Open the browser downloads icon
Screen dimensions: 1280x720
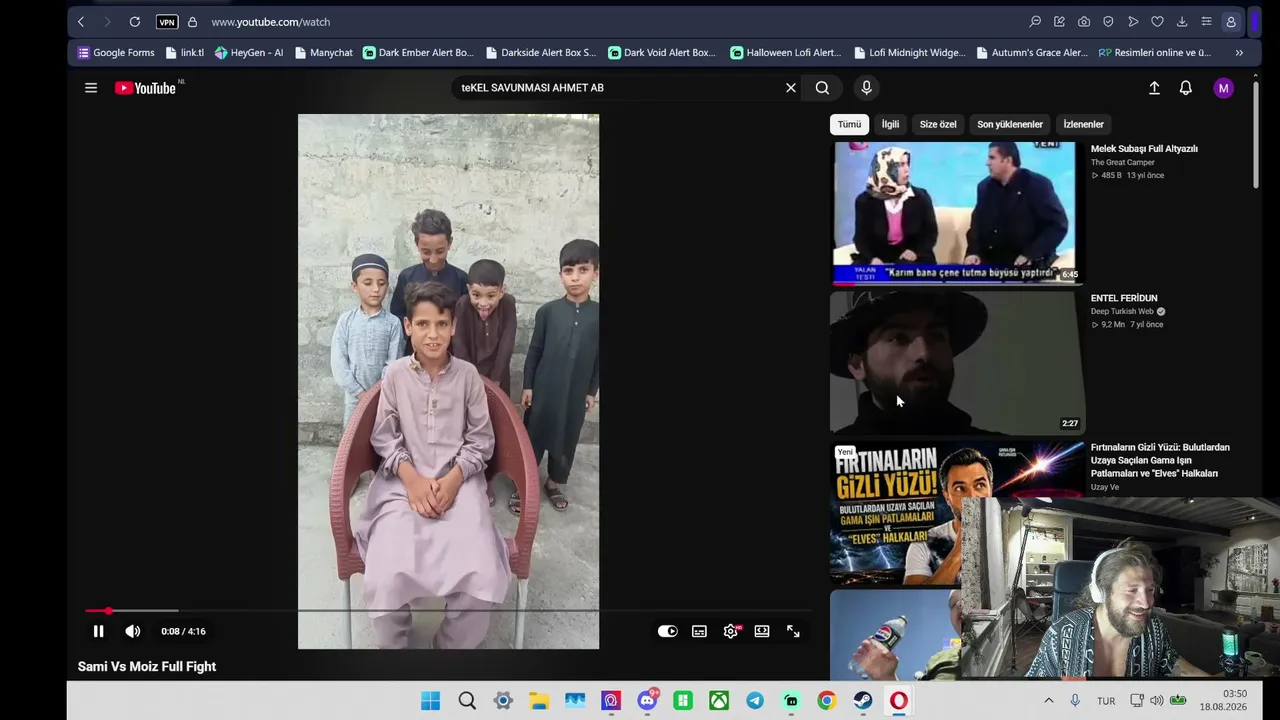tap(1182, 22)
